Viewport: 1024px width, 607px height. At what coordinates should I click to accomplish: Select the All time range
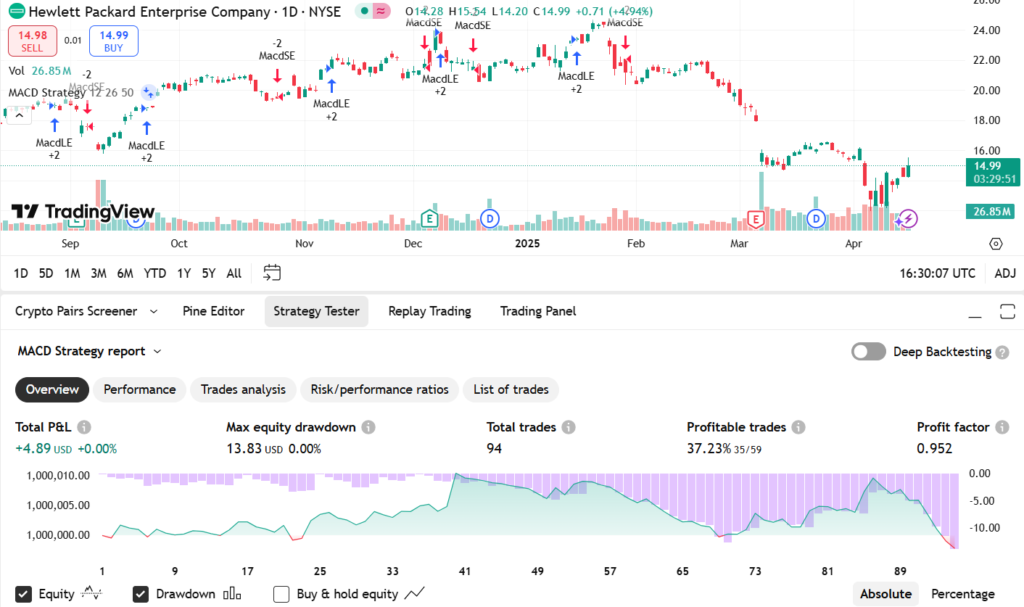(x=234, y=273)
